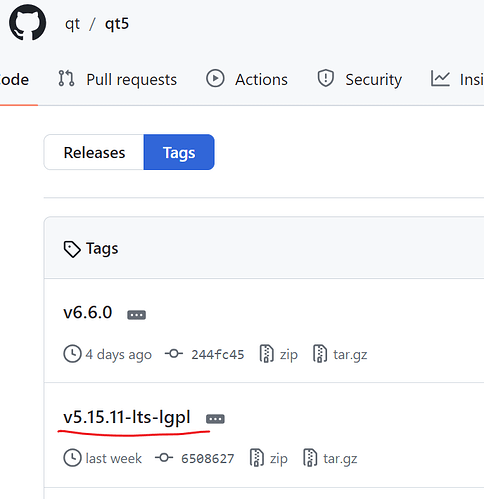This screenshot has width=484, height=499.
Task: Open the v6.6.0 tag link
Action: (88, 312)
